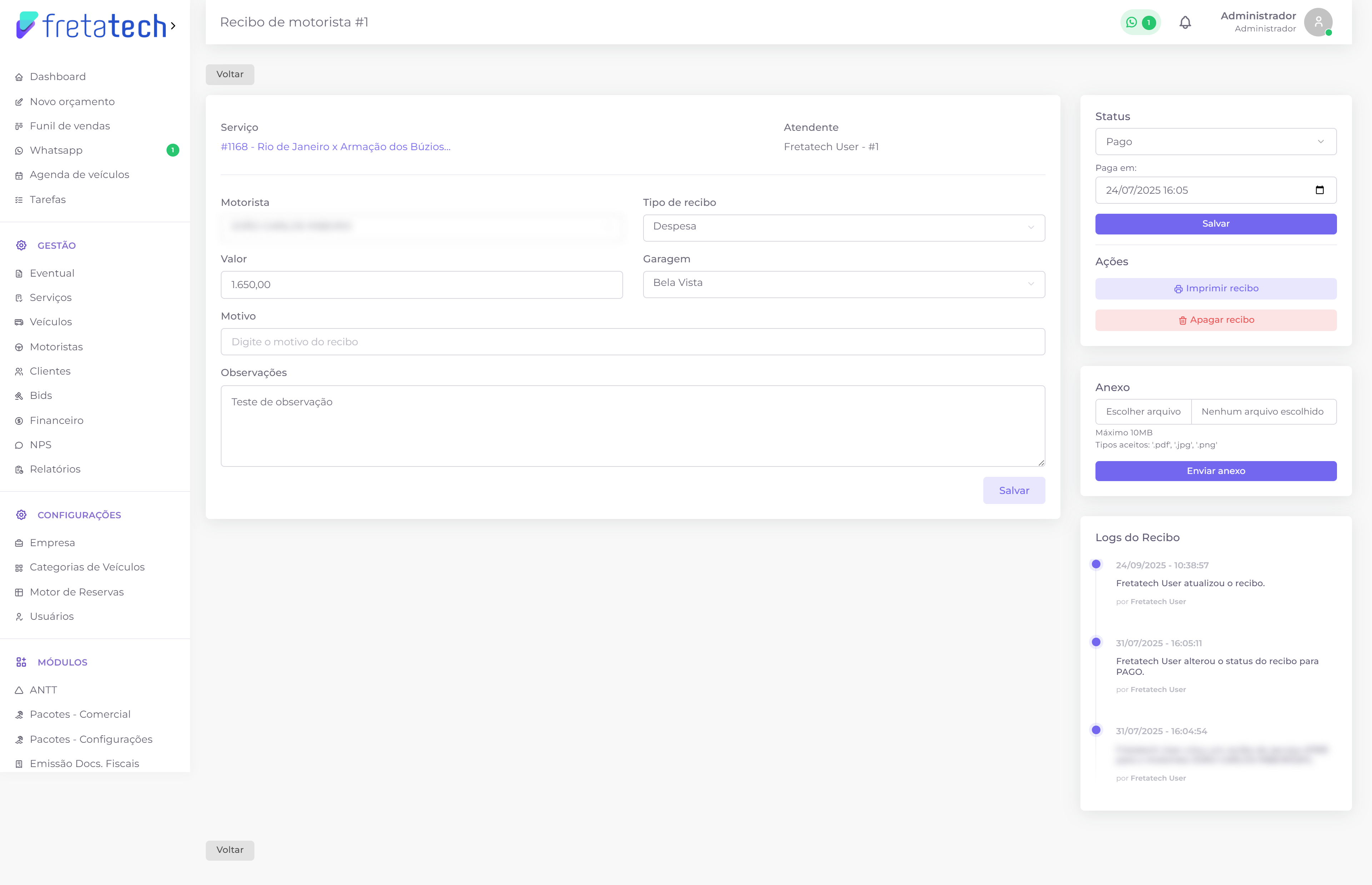
Task: Click the Bids gavel icon
Action: [19, 396]
